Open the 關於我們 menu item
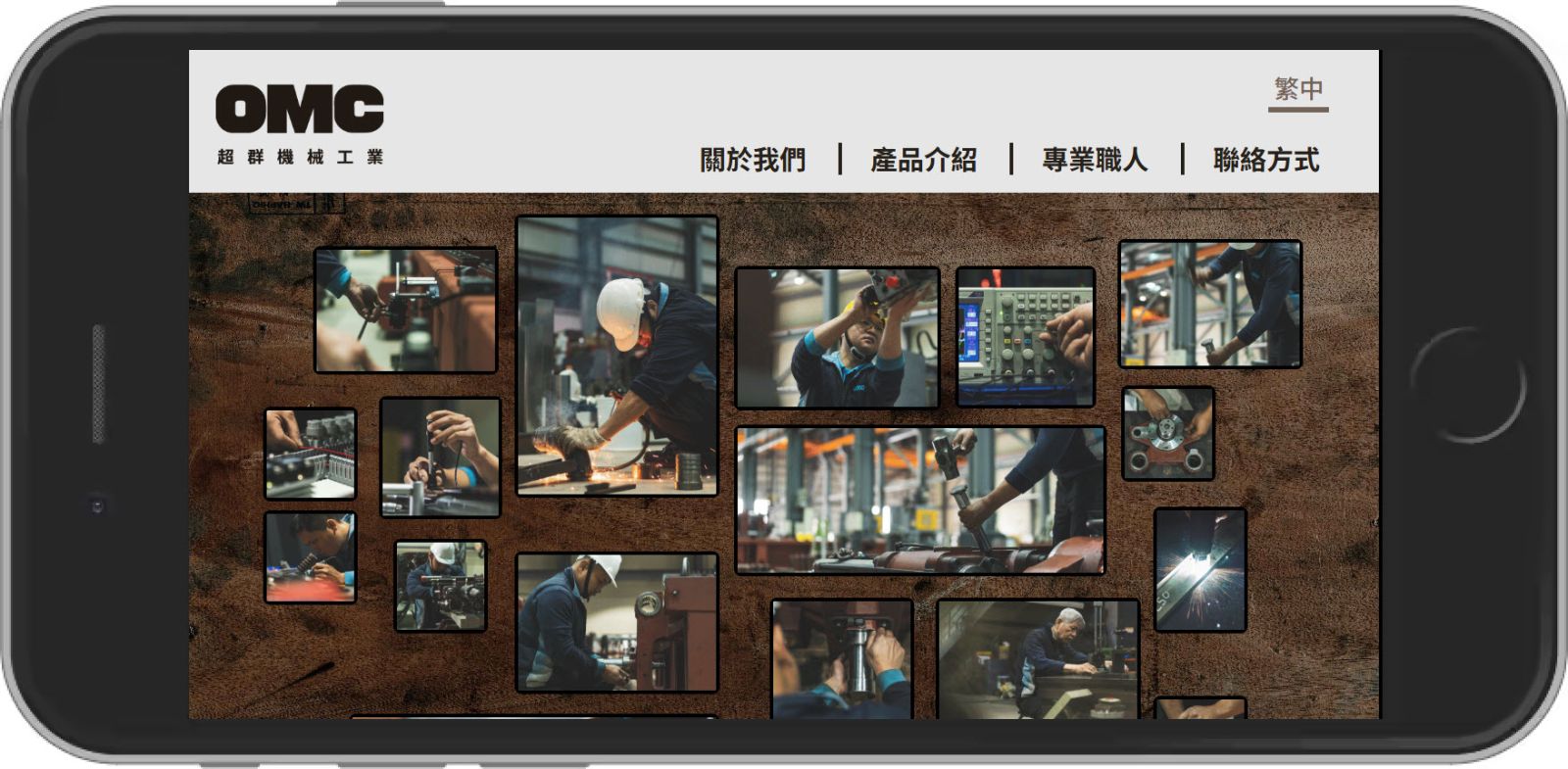Viewport: 1568px width, 769px height. coord(753,160)
